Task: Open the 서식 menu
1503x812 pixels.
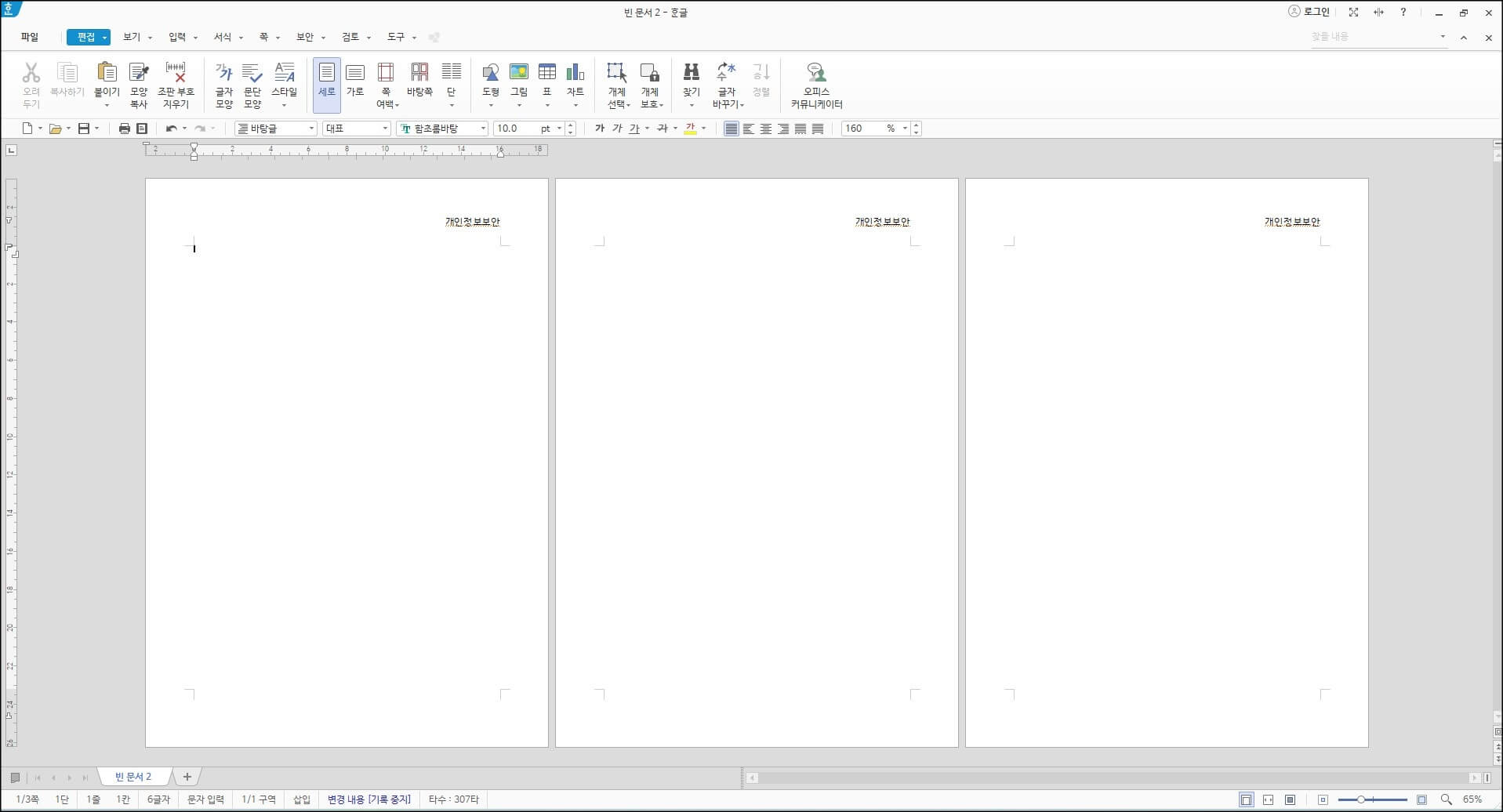Action: (223, 37)
